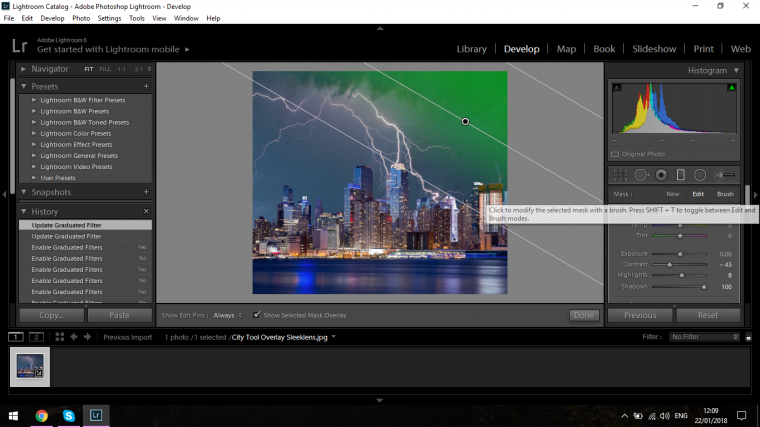
Task: Add a new snapshot with plus icon
Action: coord(146,192)
